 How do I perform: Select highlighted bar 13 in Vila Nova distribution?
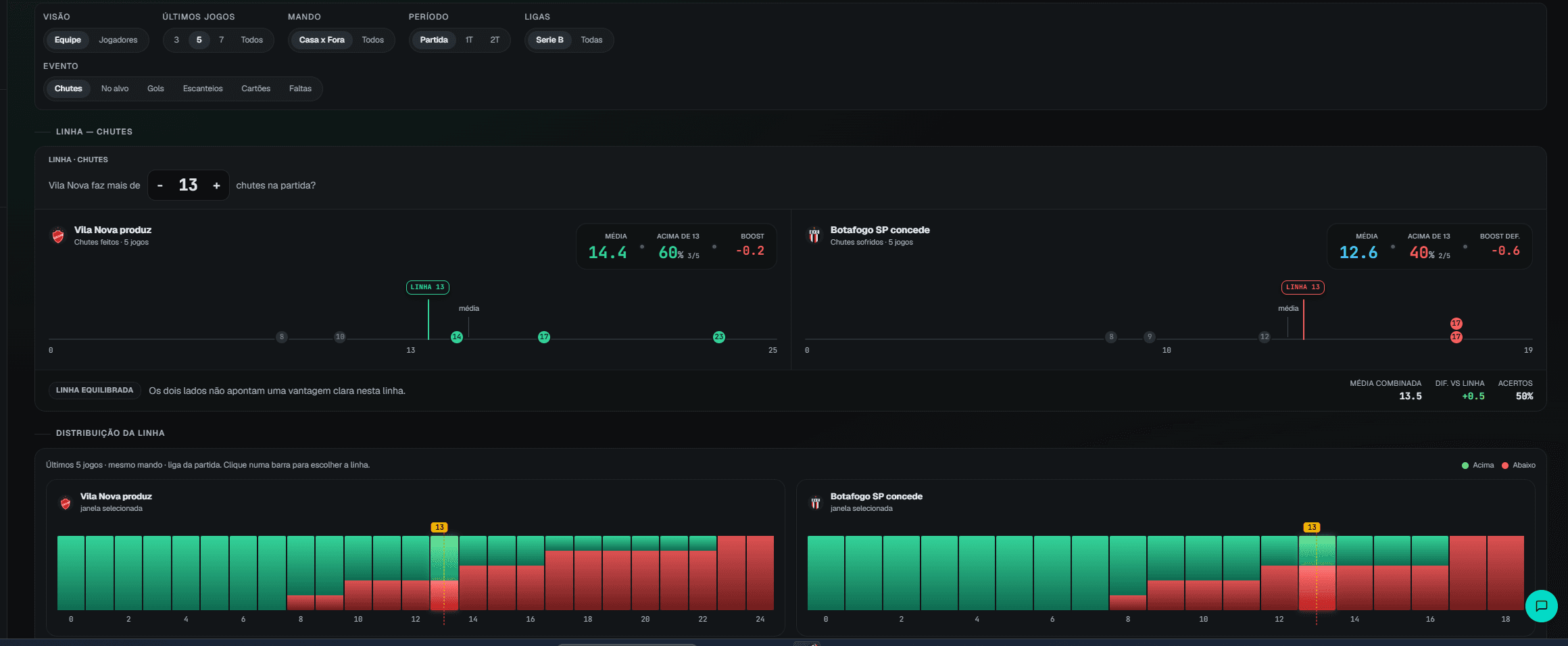444,573
